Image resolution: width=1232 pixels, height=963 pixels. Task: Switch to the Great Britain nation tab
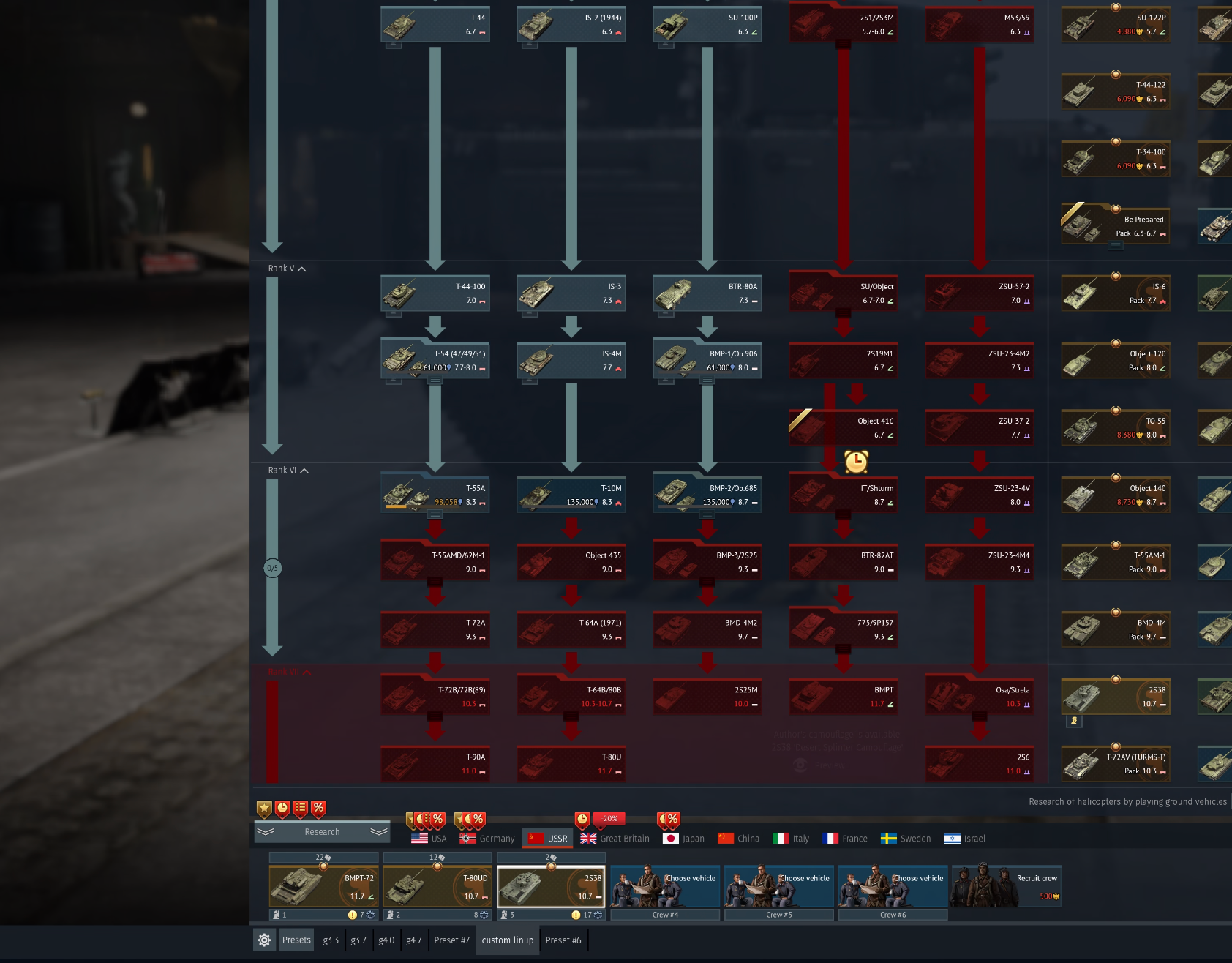615,839
